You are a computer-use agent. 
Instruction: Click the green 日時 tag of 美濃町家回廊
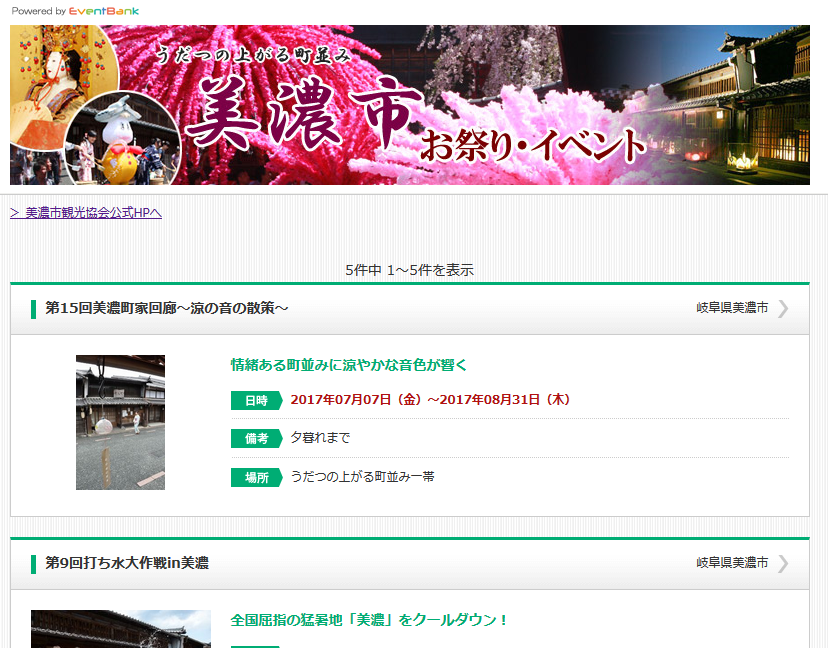click(257, 400)
